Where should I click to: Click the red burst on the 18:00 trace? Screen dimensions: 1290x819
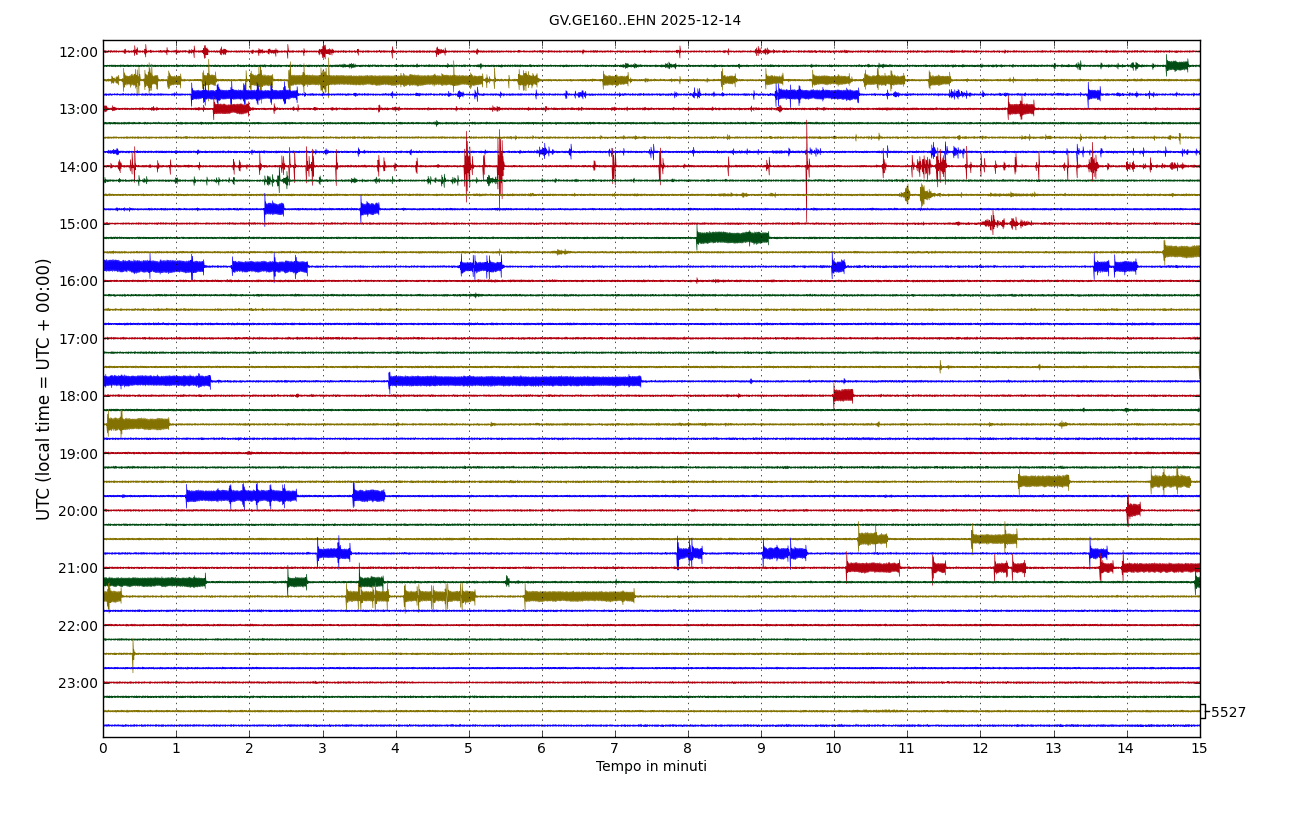pyautogui.click(x=843, y=395)
